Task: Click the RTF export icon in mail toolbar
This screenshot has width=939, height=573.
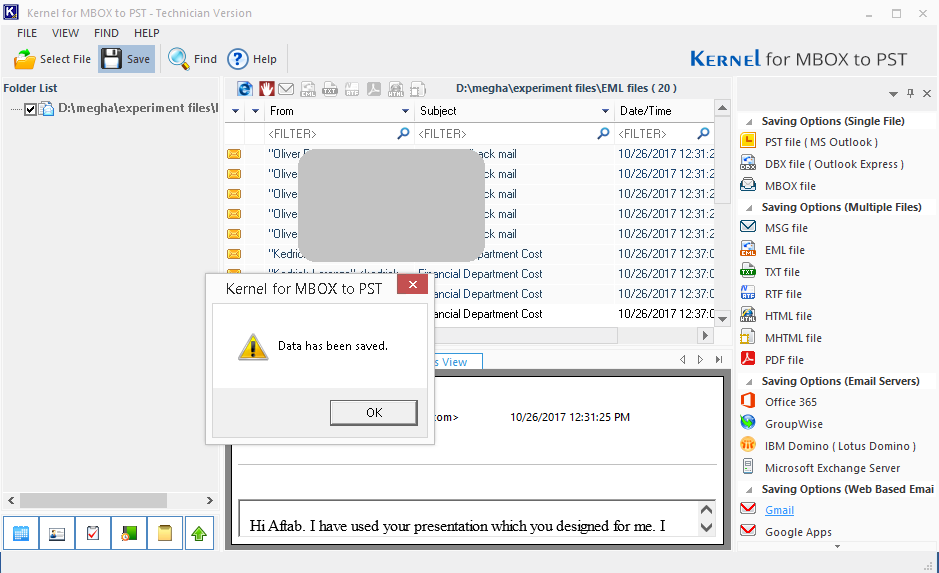Action: click(x=352, y=89)
